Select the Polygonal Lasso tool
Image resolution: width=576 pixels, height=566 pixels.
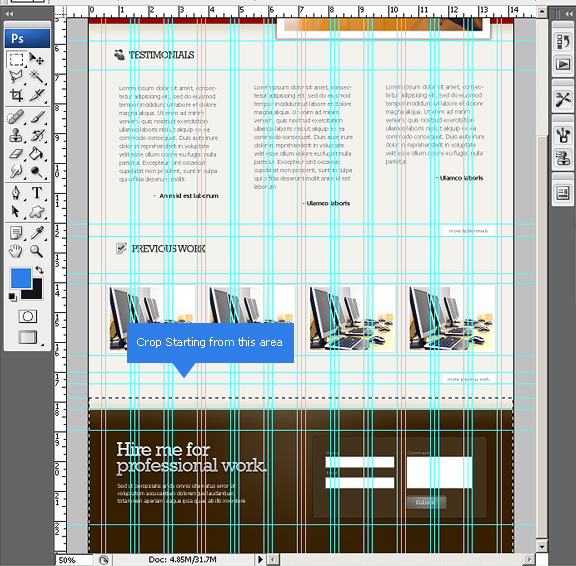16,77
